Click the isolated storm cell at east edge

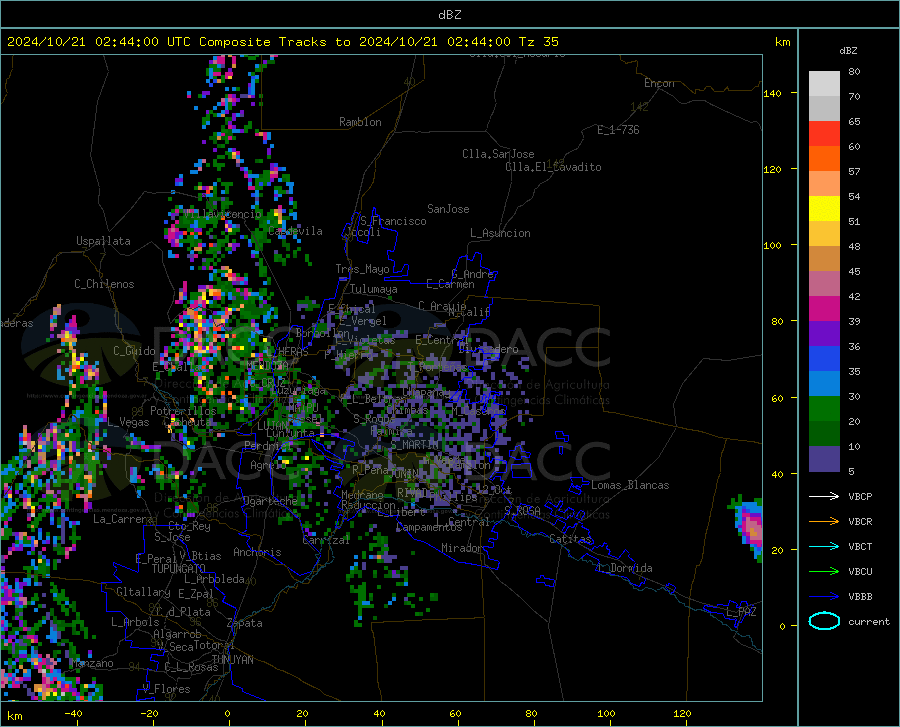[749, 528]
